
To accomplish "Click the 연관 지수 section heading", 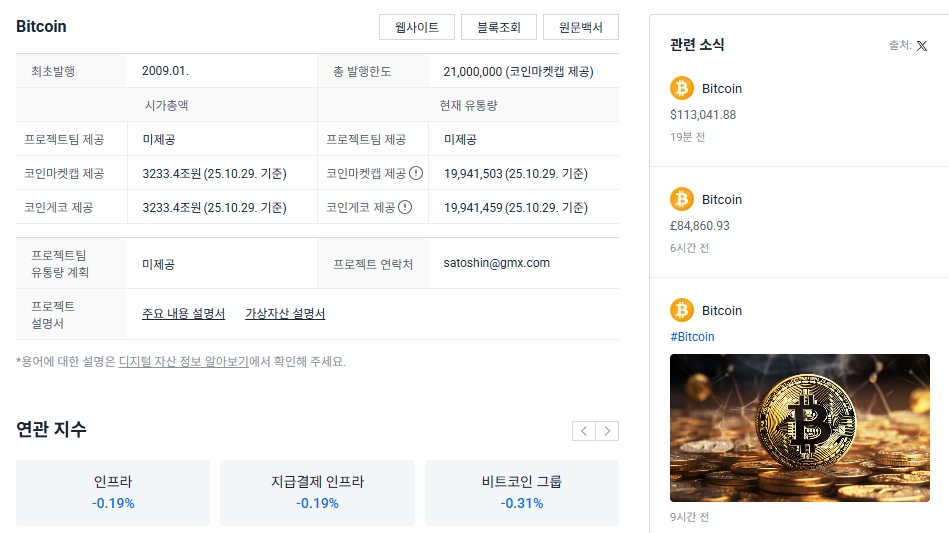I will (x=51, y=429).
